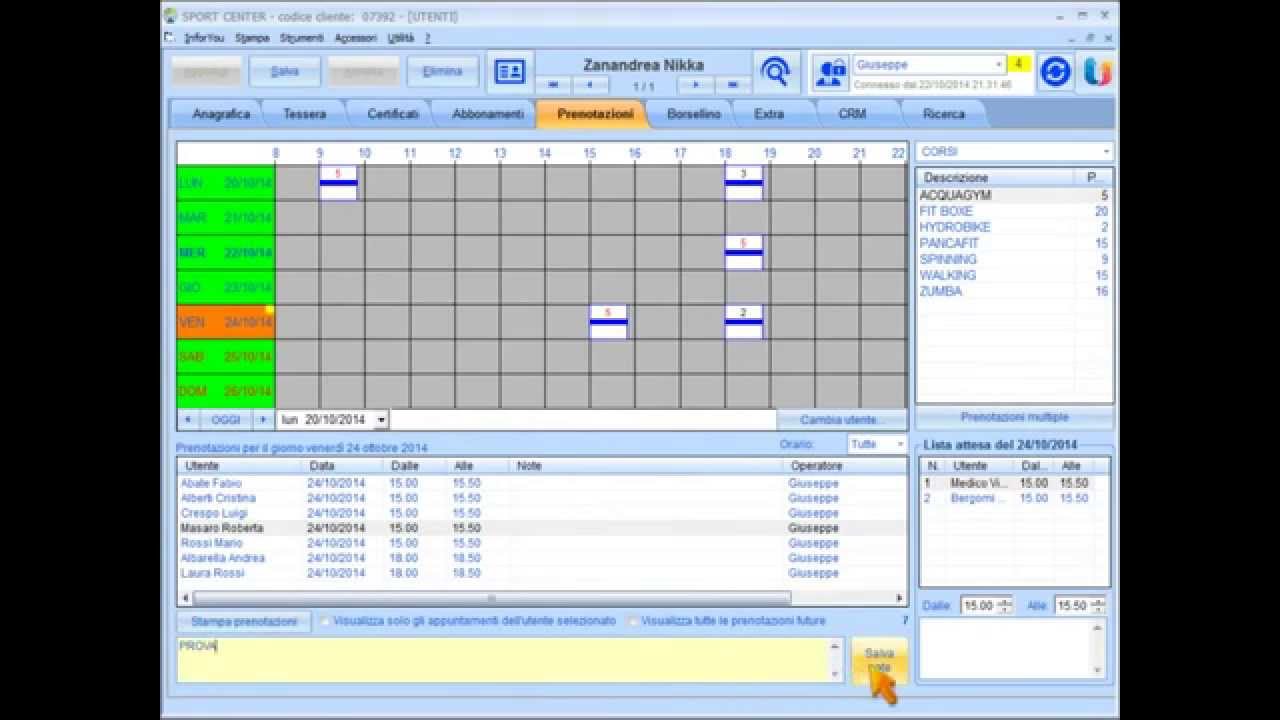Select the 'Abate Fabio' booking row
1280x720 pixels.
pos(542,483)
